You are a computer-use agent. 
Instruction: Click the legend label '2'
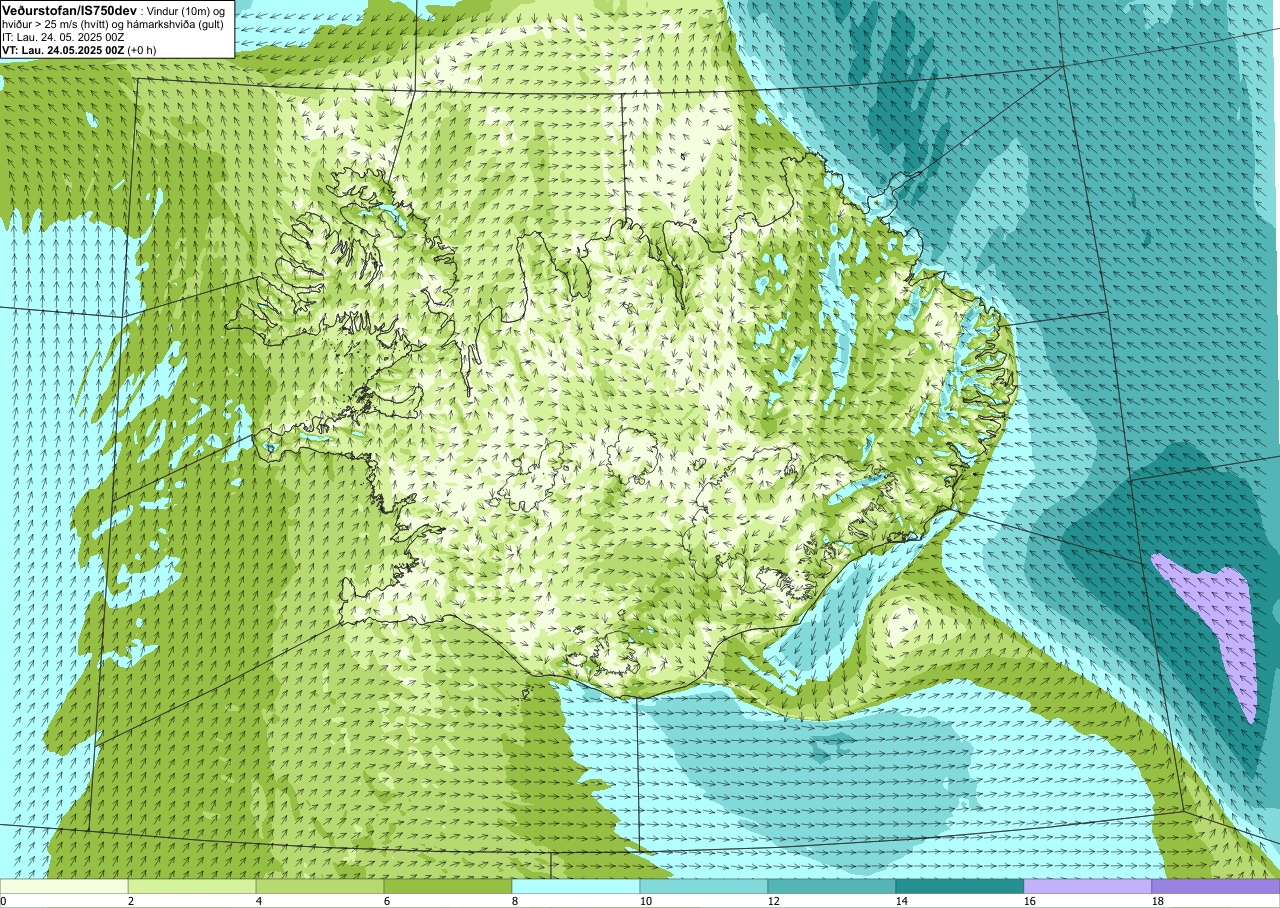point(131,901)
